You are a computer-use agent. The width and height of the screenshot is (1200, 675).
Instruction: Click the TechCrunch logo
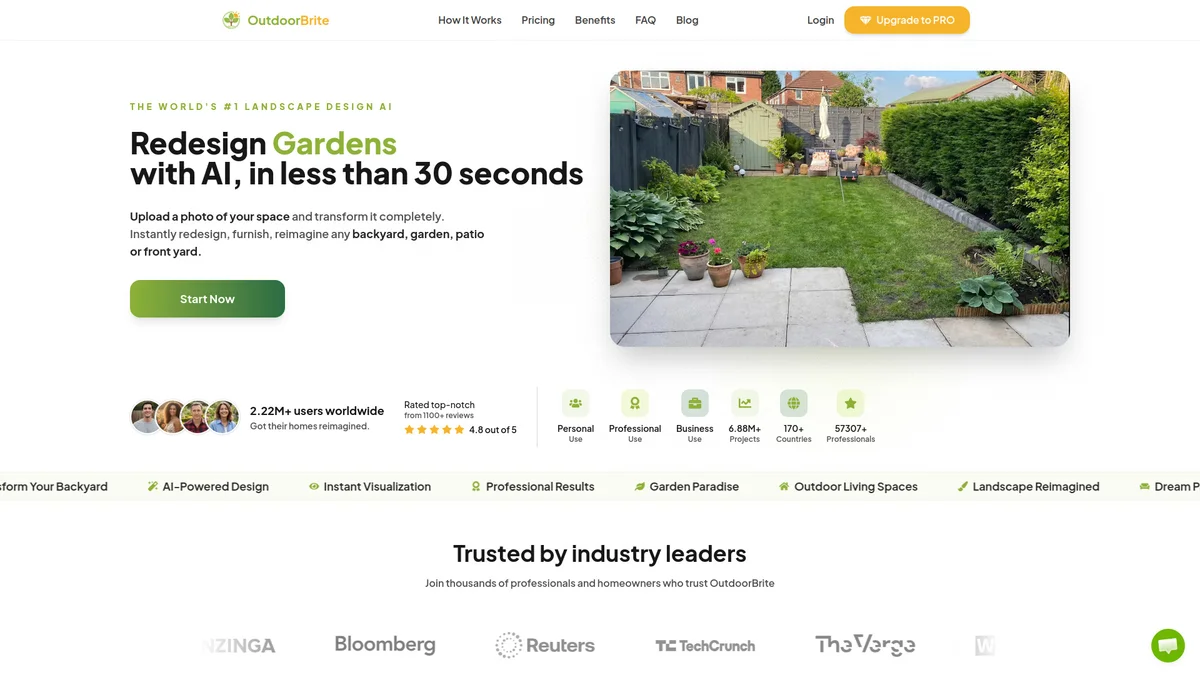pos(705,646)
